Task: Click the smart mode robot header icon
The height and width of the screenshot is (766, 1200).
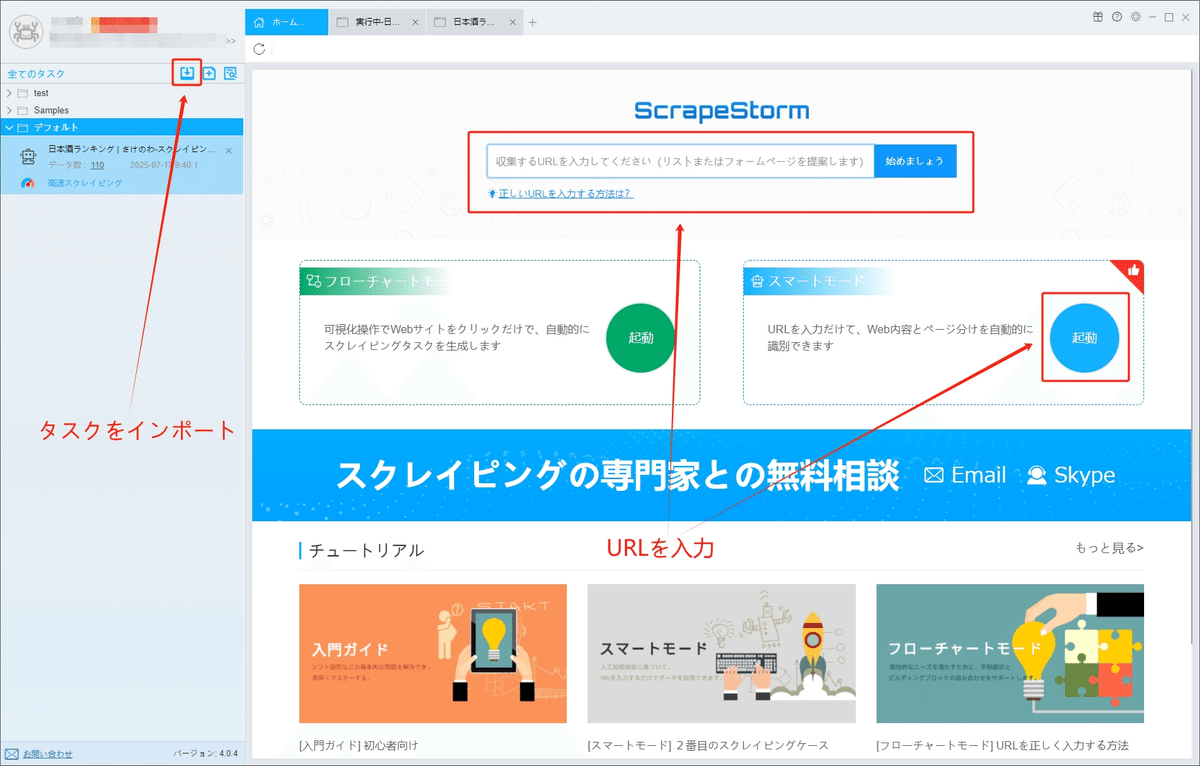Action: coord(758,282)
